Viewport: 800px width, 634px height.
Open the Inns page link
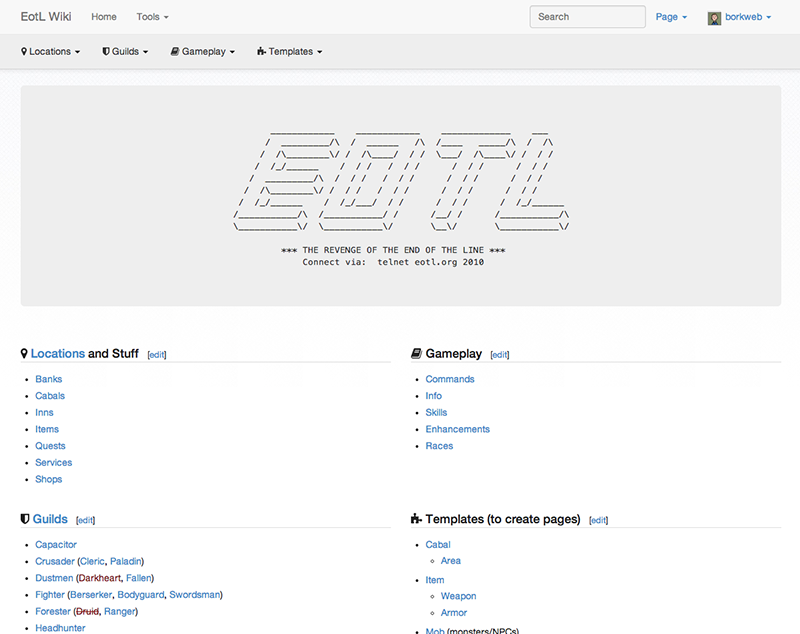point(44,413)
